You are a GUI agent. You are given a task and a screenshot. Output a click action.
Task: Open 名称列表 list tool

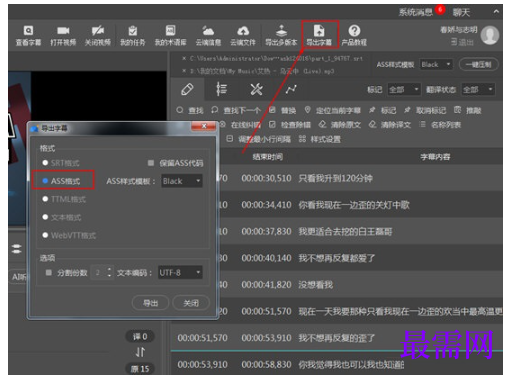coord(440,125)
